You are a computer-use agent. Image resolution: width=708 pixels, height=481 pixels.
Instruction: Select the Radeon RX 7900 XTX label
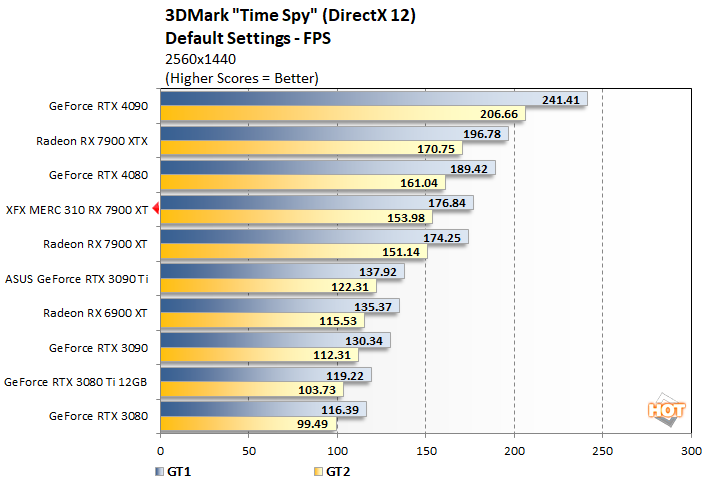tap(92, 141)
